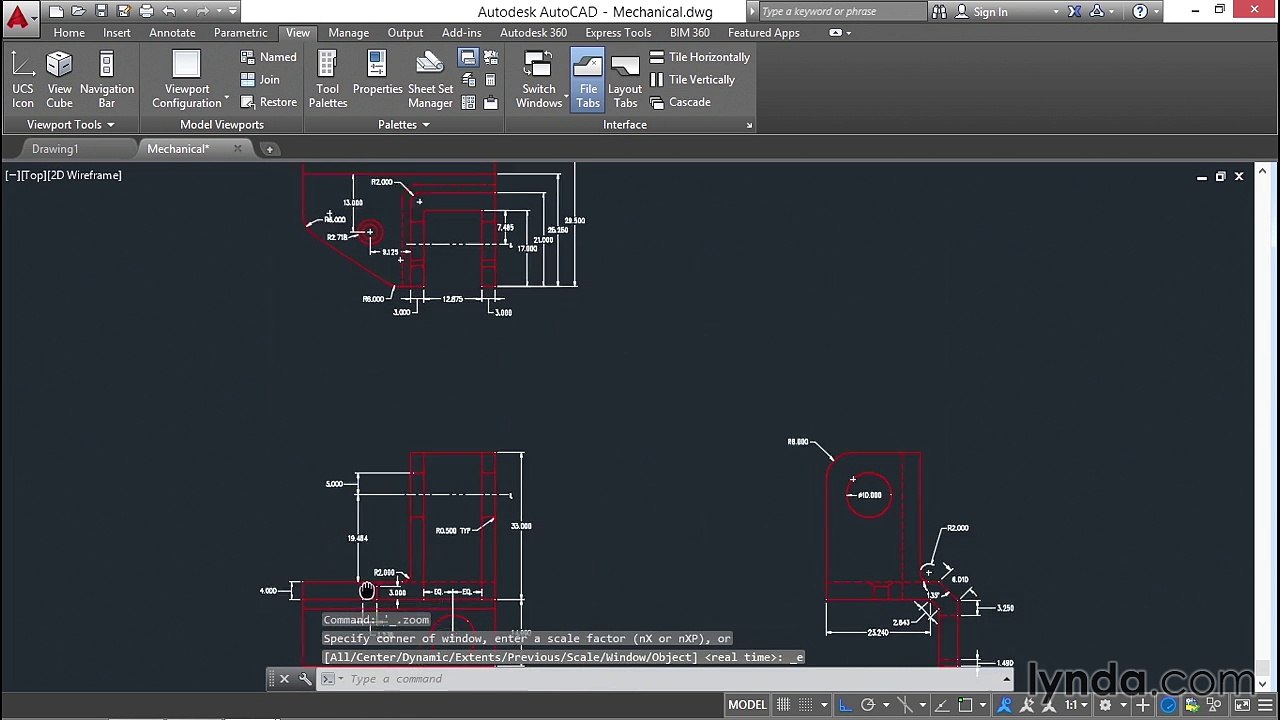Toggle polar tracking in status bar
This screenshot has width=1280, height=720.
[x=868, y=705]
